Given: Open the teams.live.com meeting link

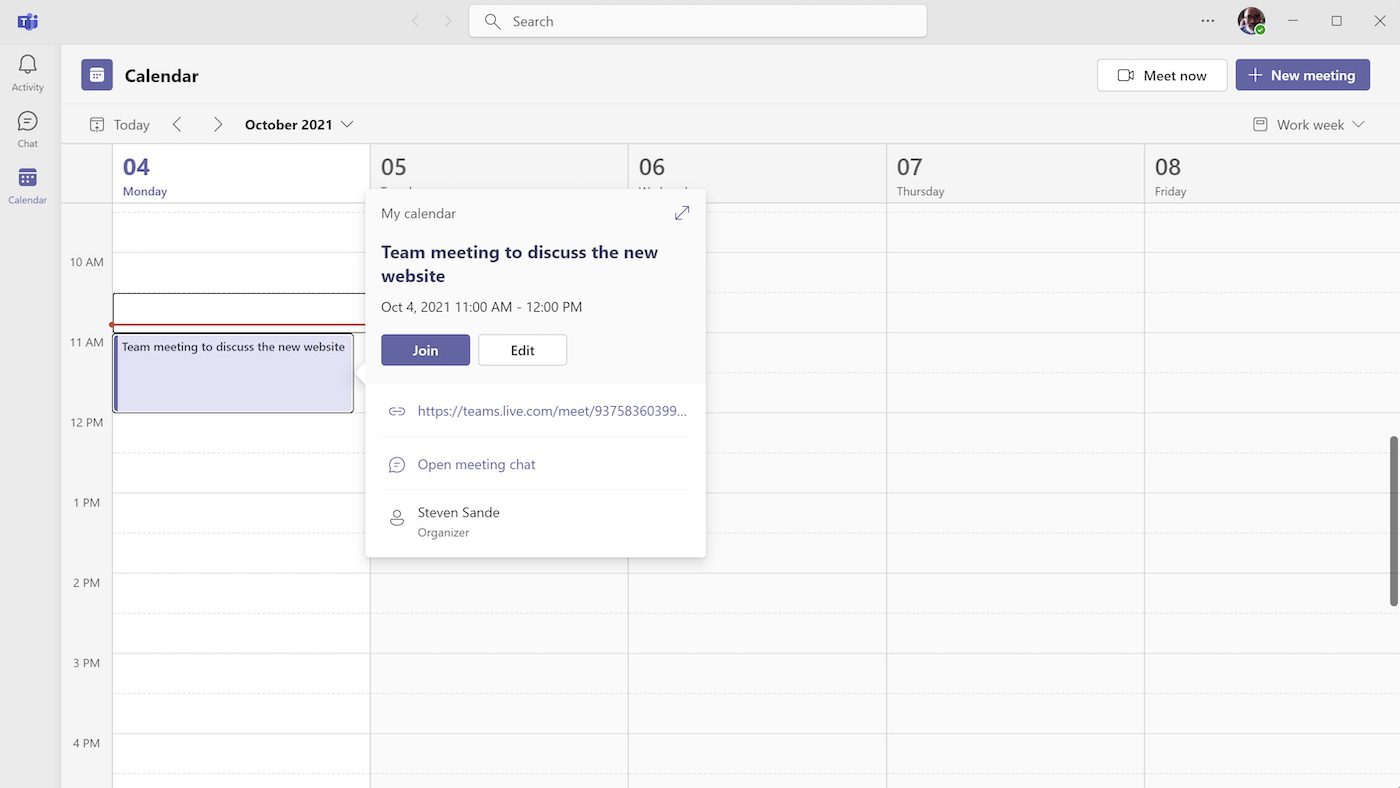Looking at the screenshot, I should 552,411.
